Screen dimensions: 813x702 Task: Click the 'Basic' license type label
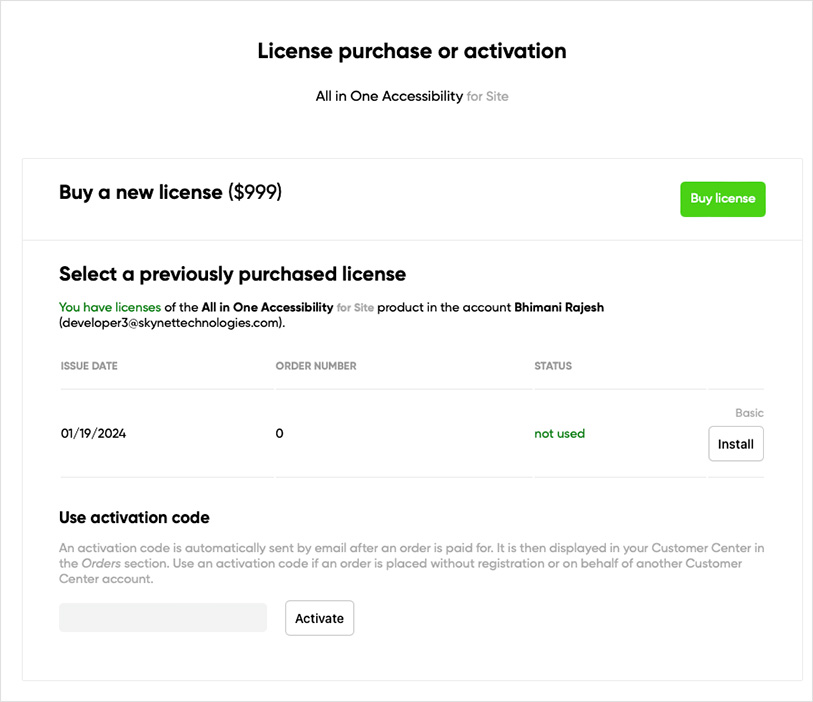coord(749,413)
